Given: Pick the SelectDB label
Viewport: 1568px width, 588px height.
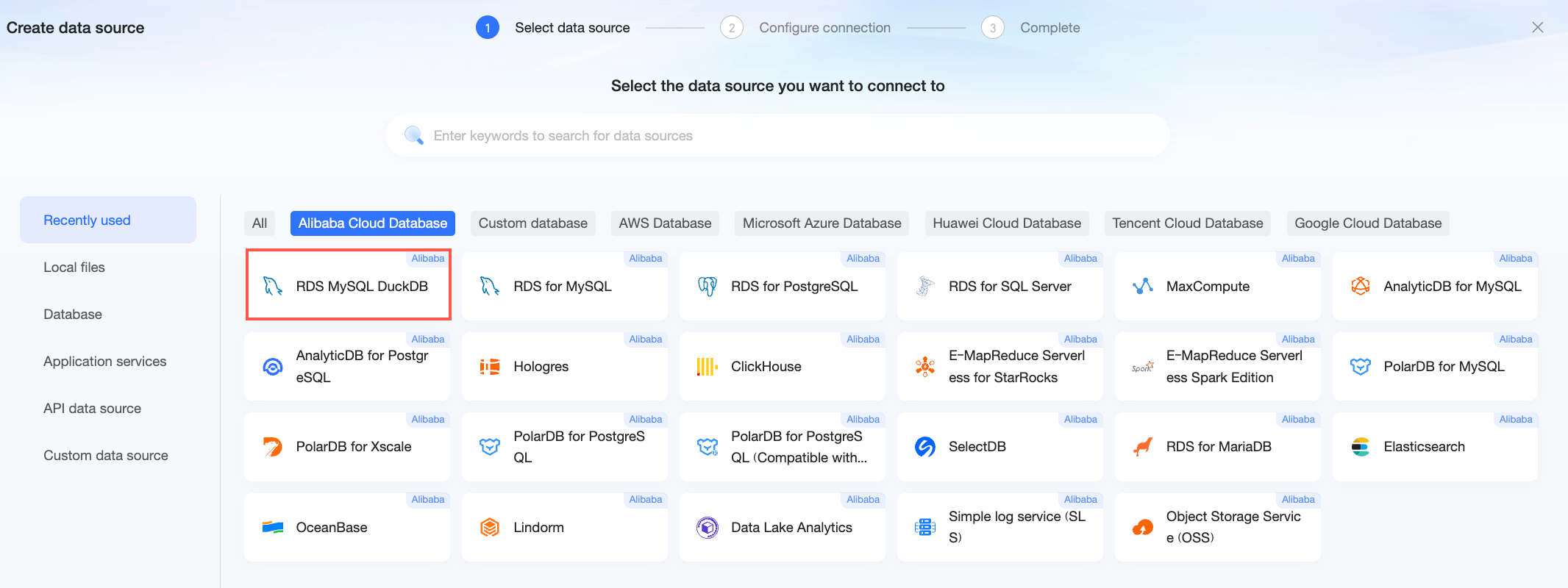Looking at the screenshot, I should 977,446.
